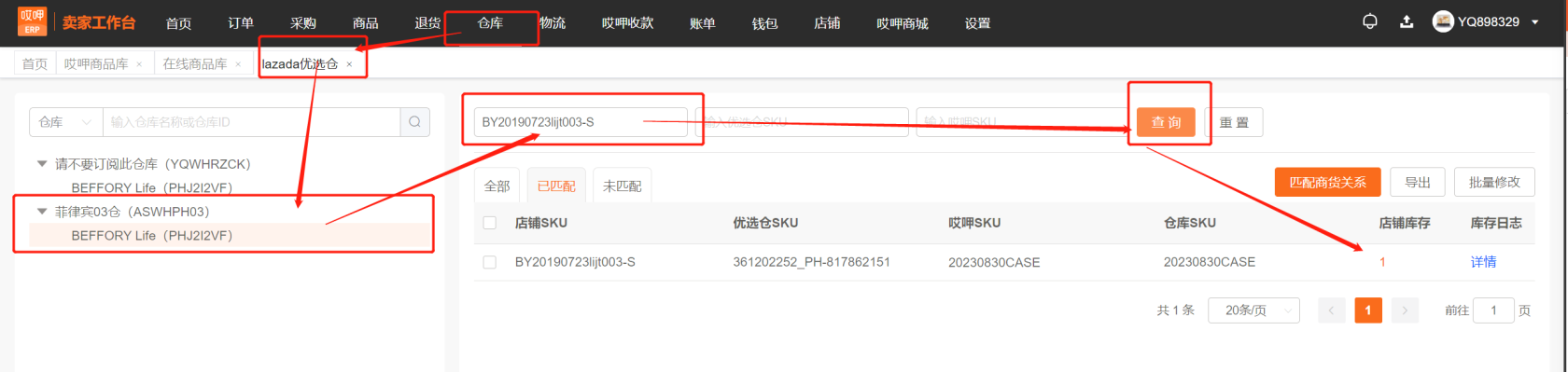The image size is (1568, 372).
Task: Collapse the 请不要订阅此仓库 tree node
Action: point(41,163)
